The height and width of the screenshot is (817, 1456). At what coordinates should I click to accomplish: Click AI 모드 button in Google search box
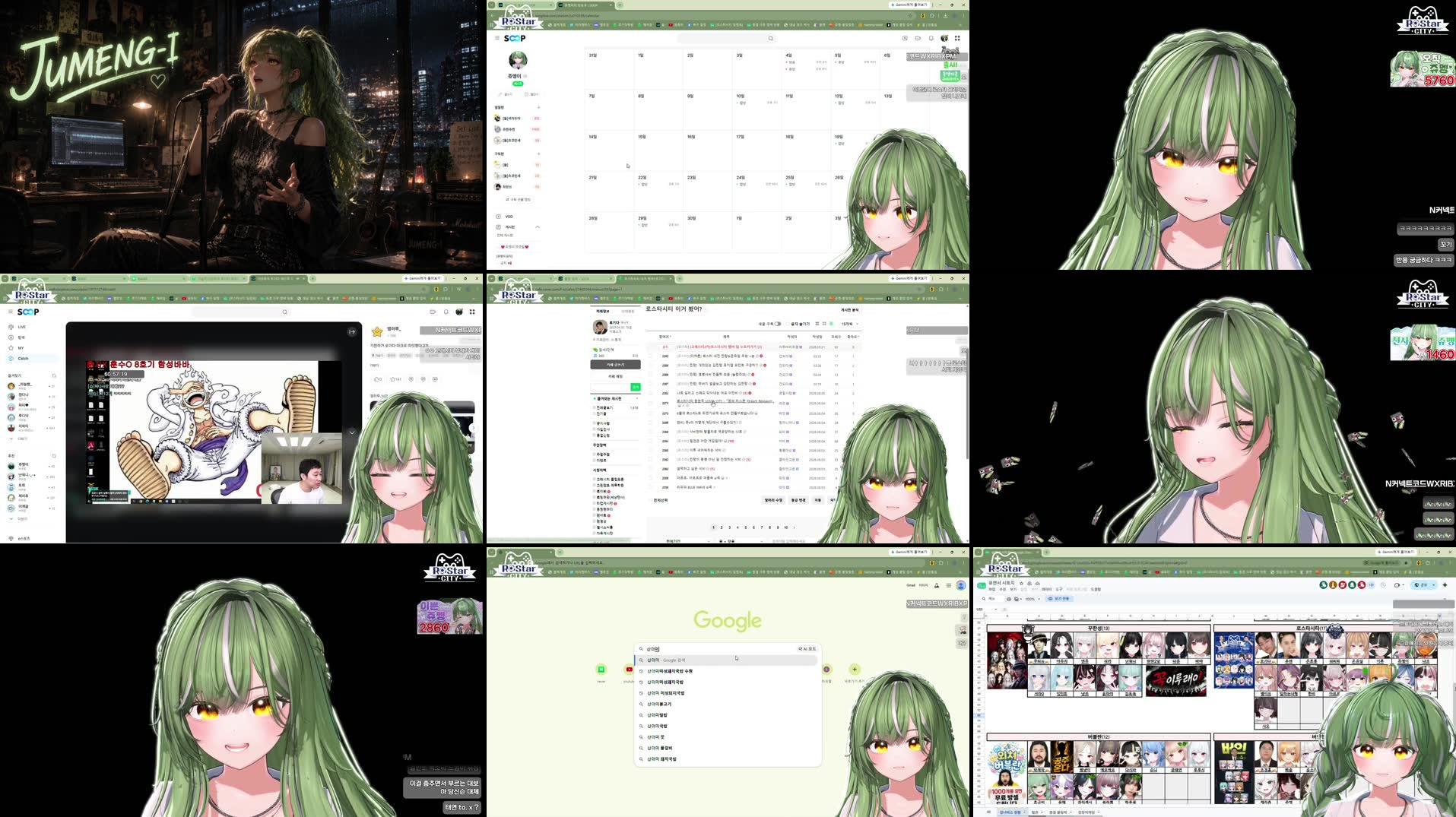click(x=807, y=649)
